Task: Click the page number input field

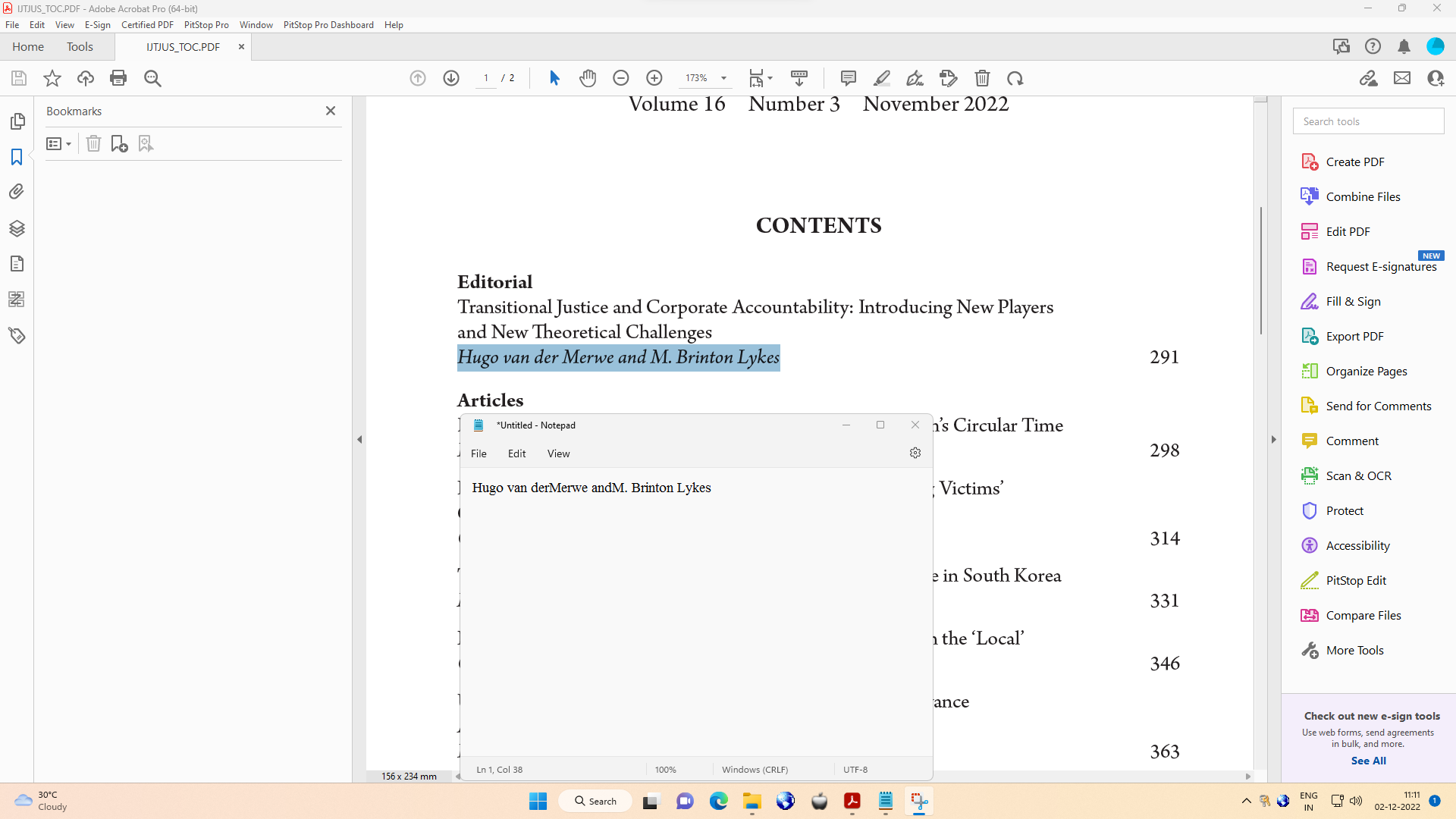Action: tap(486, 78)
